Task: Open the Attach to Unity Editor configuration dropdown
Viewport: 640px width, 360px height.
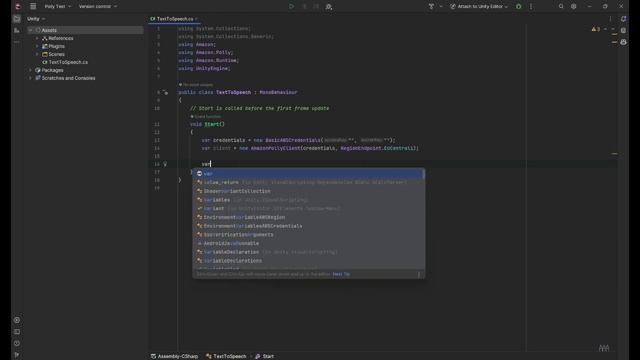Action: click(x=479, y=7)
